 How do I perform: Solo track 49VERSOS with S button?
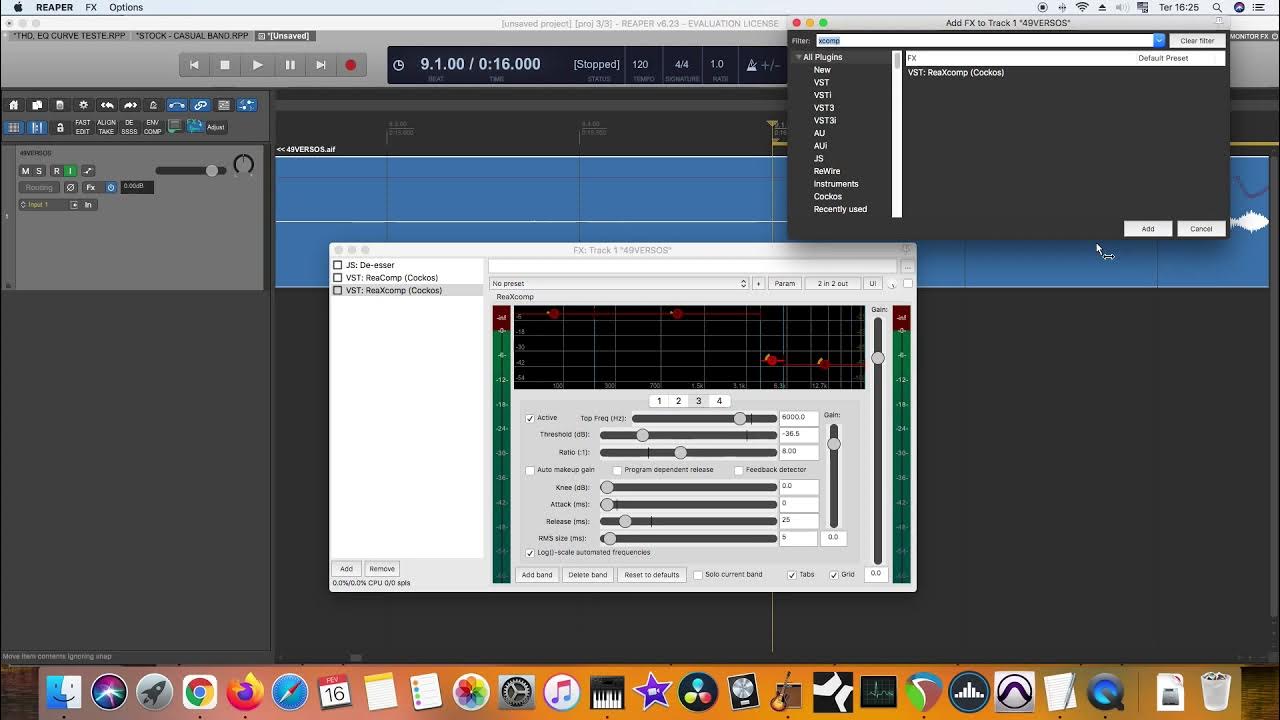pyautogui.click(x=39, y=171)
